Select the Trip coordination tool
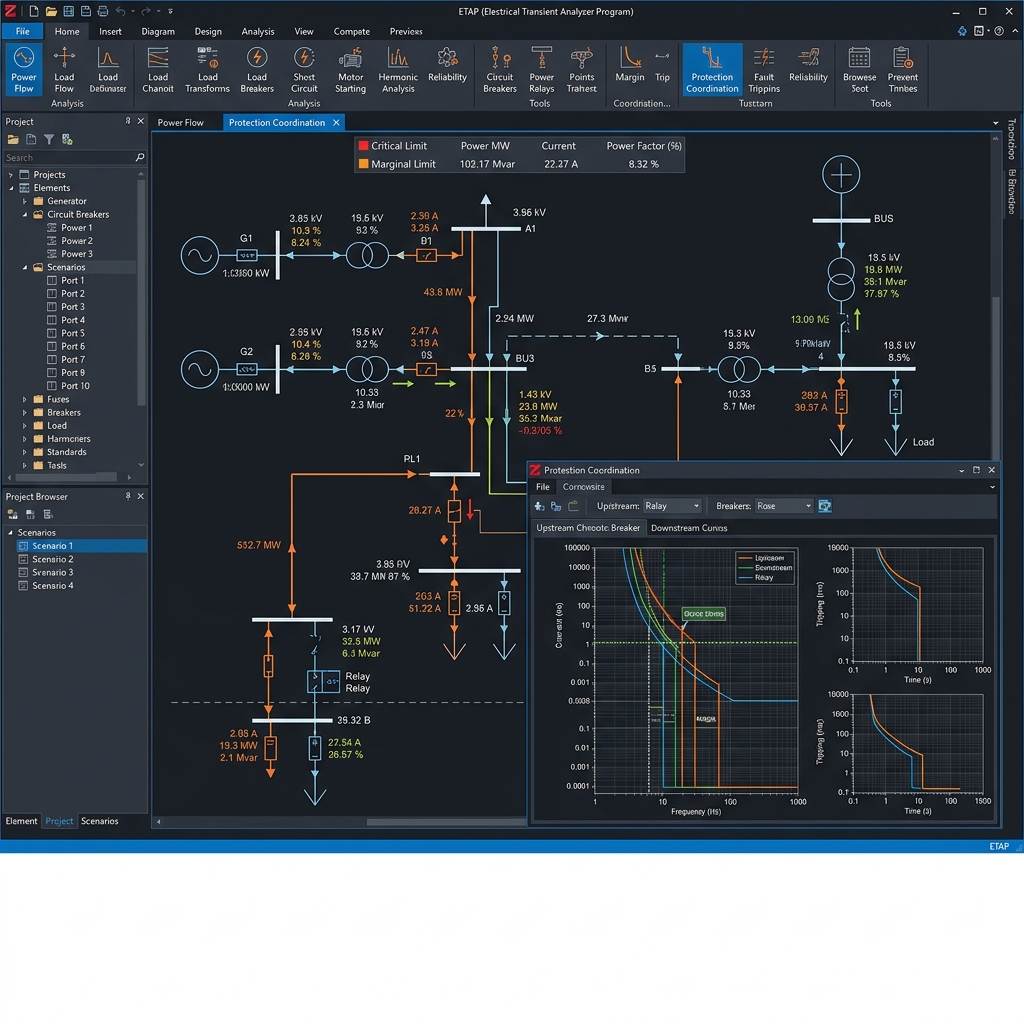Screen dimensions: 1024x1024 coord(662,65)
